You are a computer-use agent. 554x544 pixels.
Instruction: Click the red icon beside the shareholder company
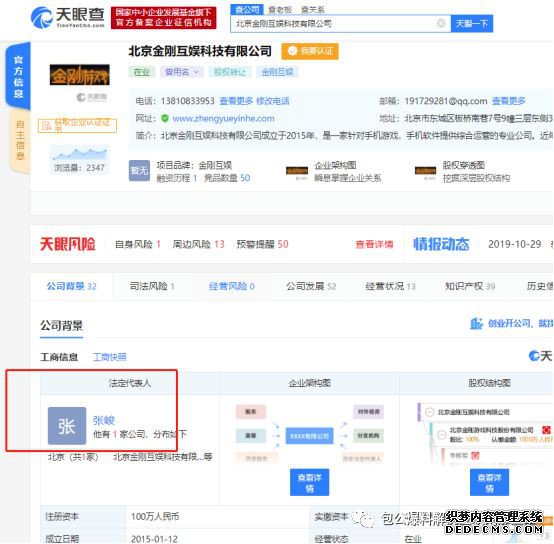[546, 430]
